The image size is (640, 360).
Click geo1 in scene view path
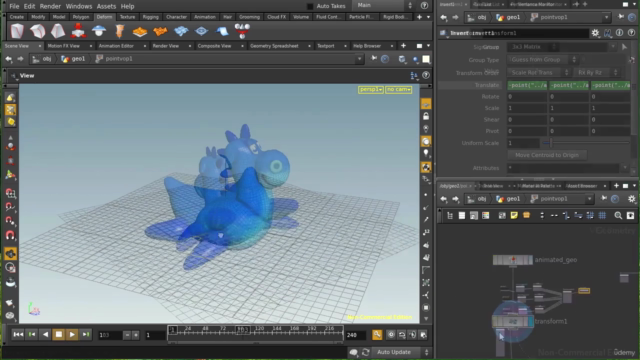click(x=74, y=59)
